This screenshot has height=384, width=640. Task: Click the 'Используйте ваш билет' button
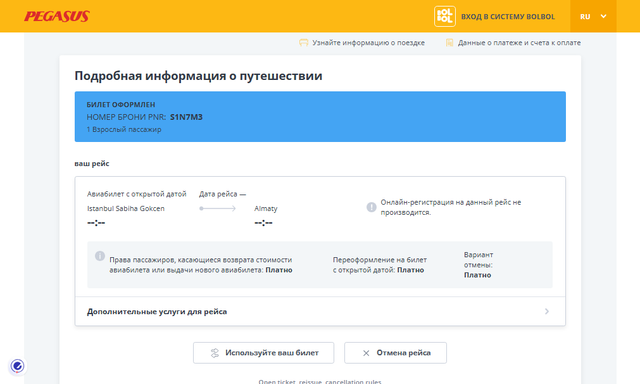pyautogui.click(x=263, y=353)
